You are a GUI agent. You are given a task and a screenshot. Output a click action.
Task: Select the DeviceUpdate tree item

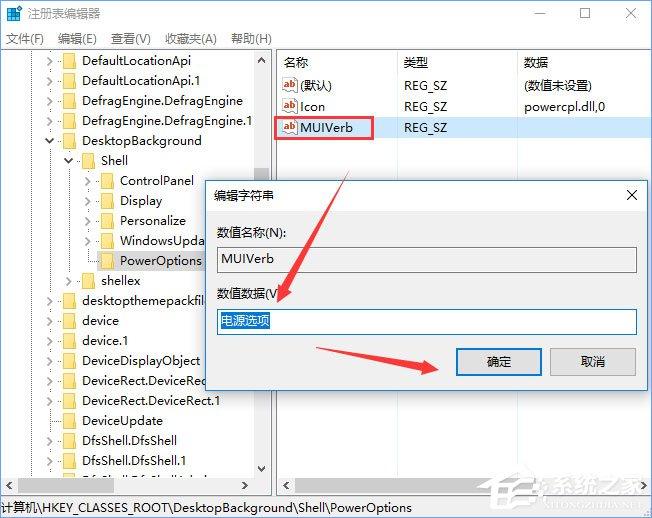pos(122,421)
